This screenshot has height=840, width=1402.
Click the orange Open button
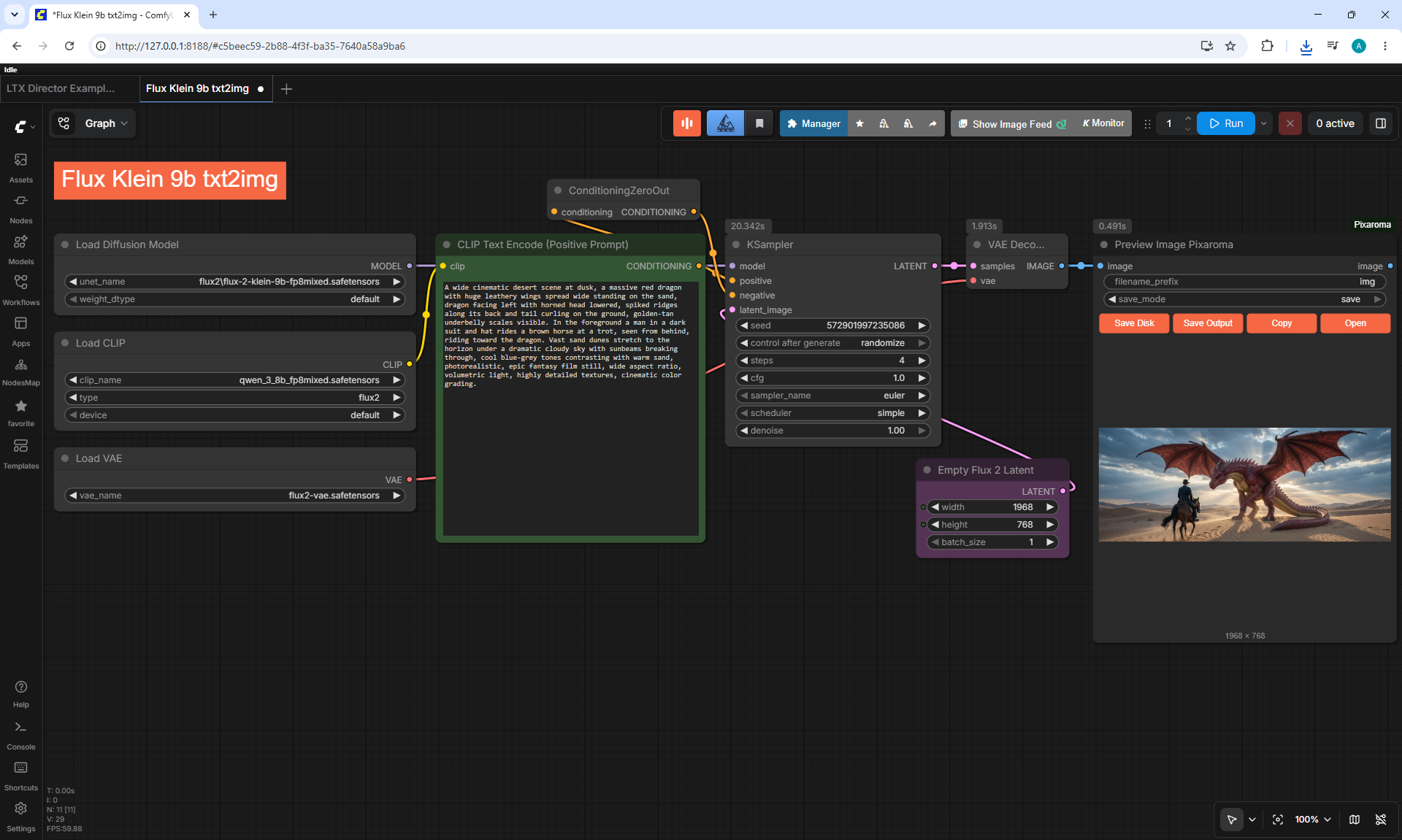point(1355,323)
